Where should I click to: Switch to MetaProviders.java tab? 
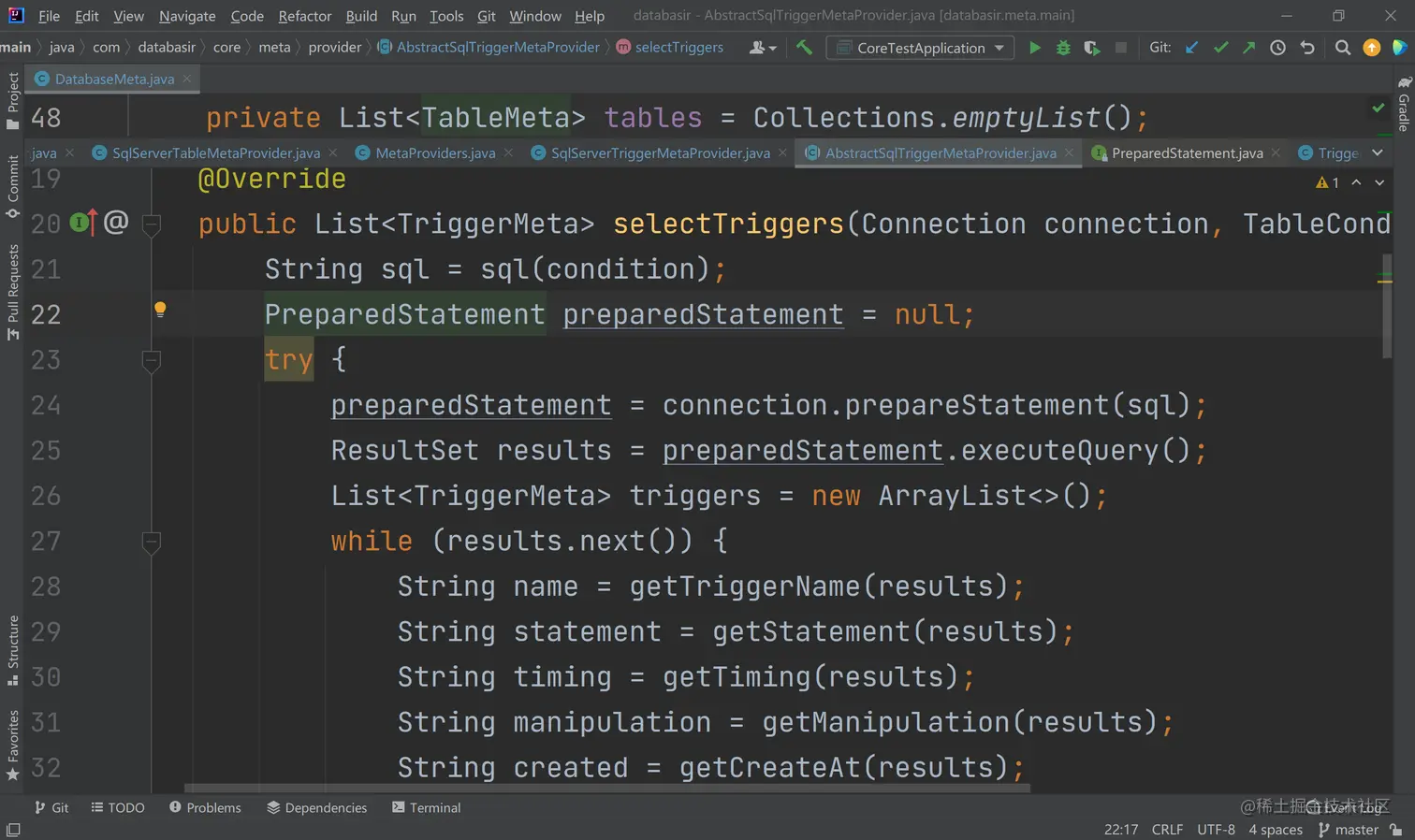click(435, 153)
